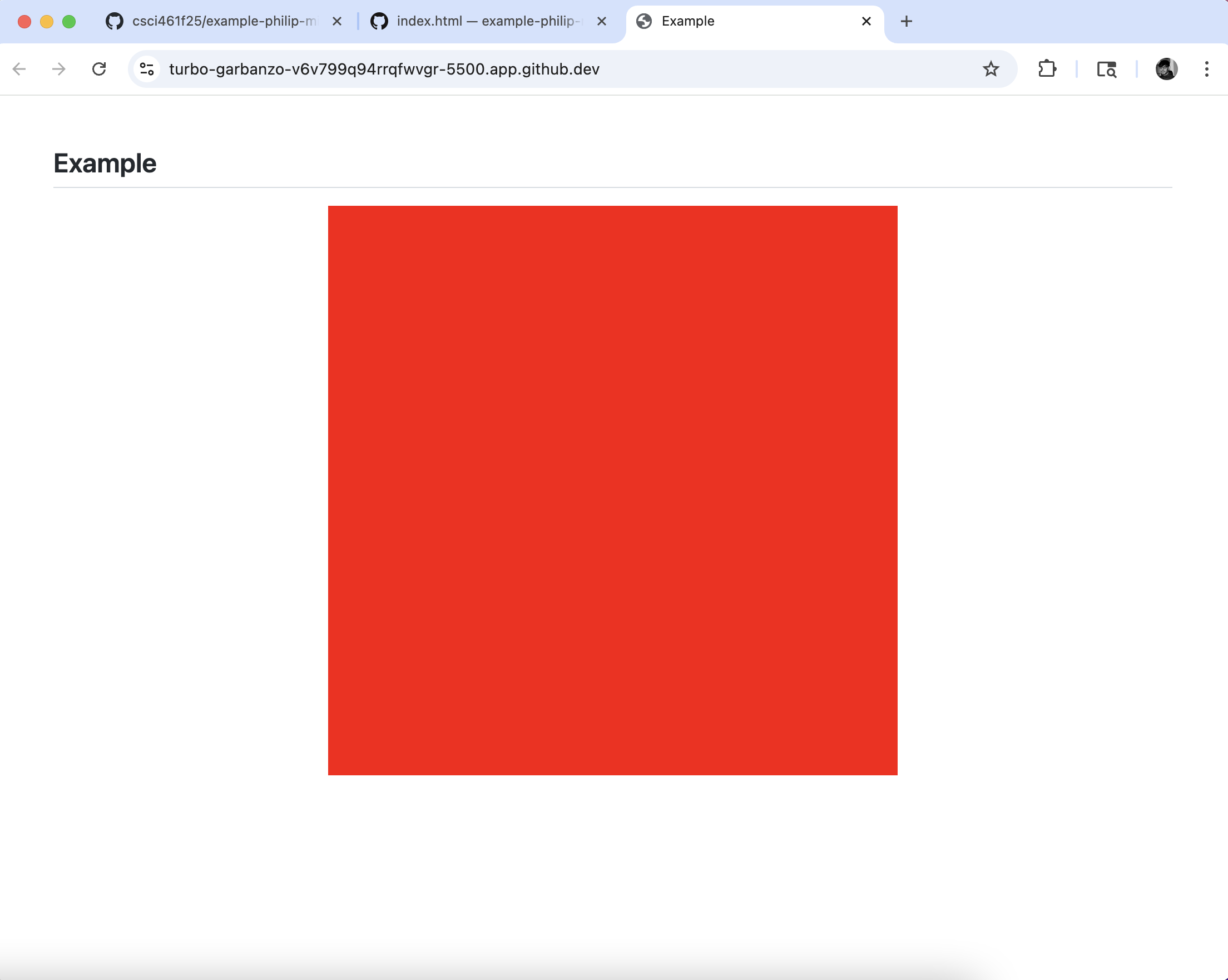Open the Extensions puzzle icon

click(x=1047, y=69)
